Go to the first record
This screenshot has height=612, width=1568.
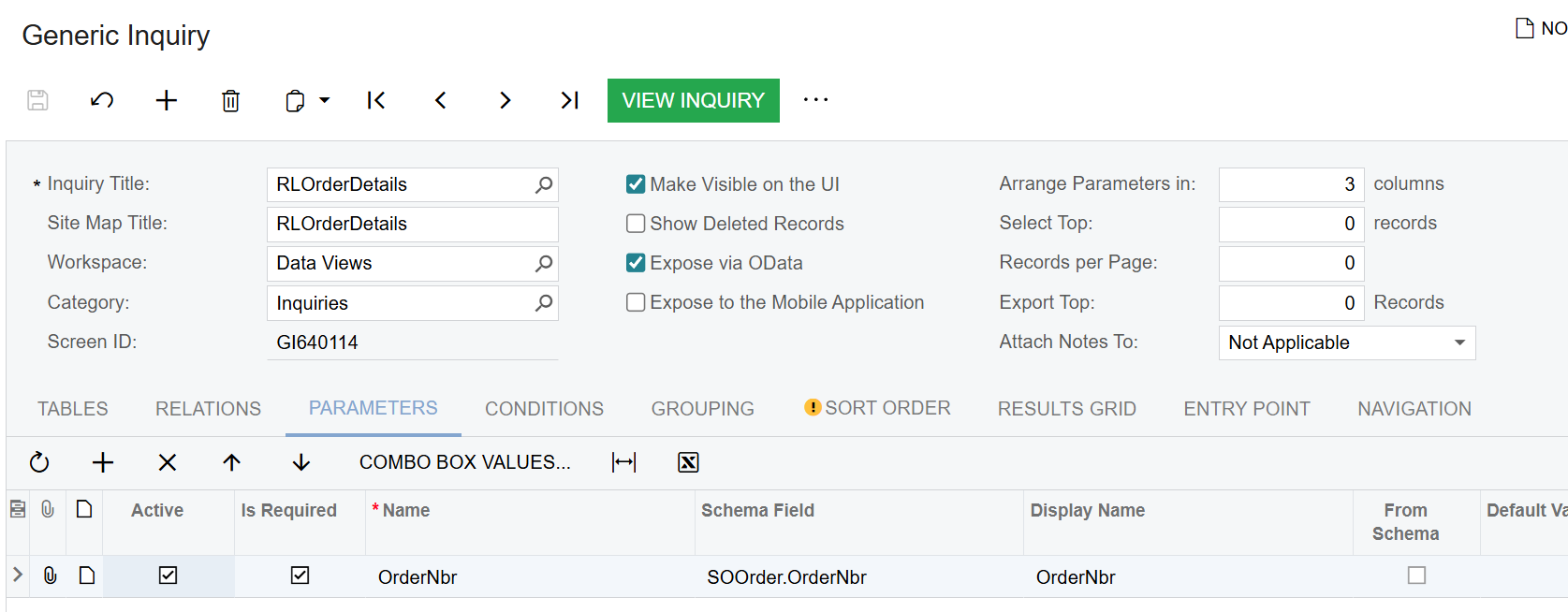tap(376, 100)
